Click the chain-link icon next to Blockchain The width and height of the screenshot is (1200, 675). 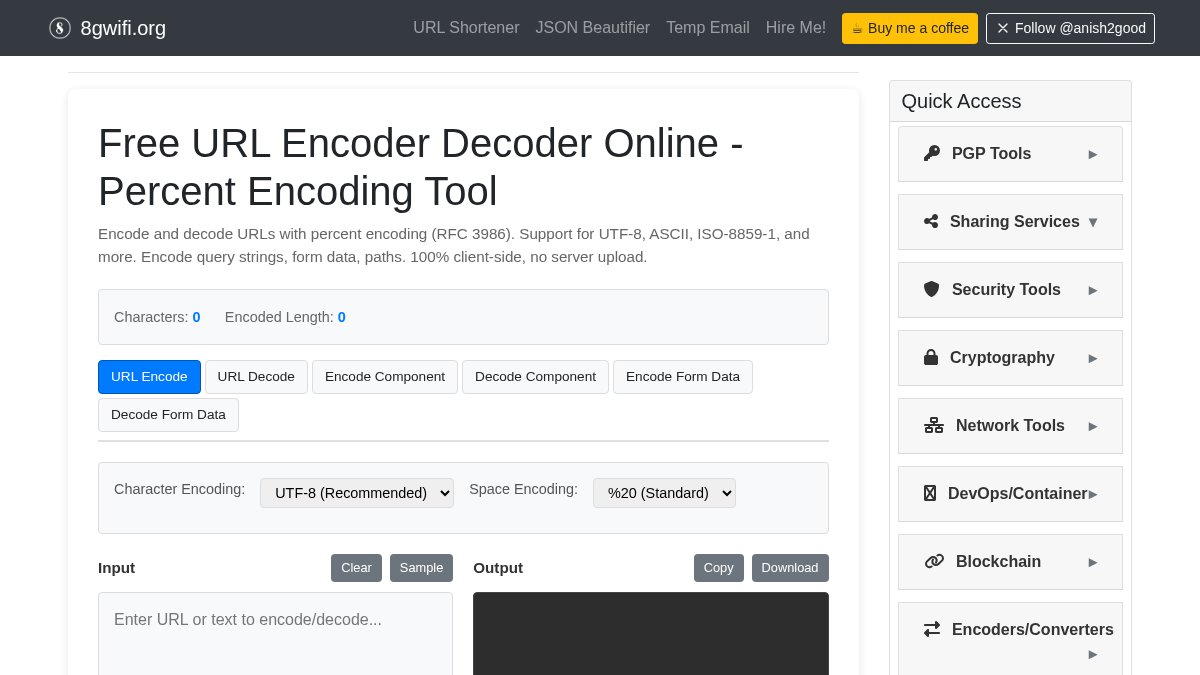pyautogui.click(x=933, y=561)
